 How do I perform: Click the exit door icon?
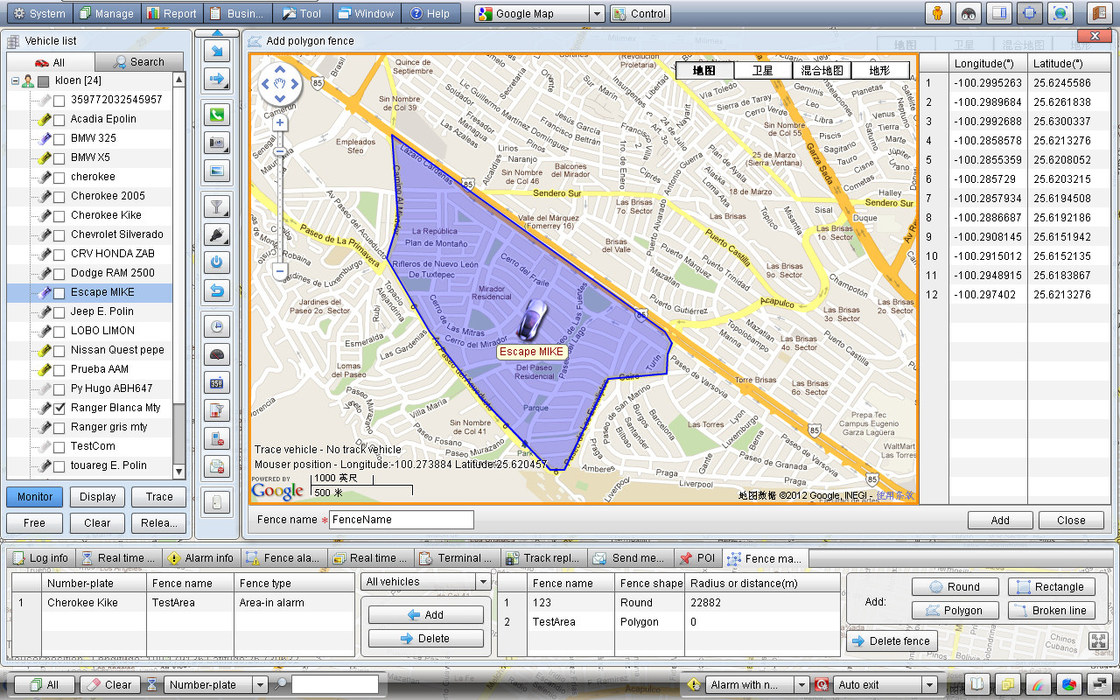coord(1098,13)
